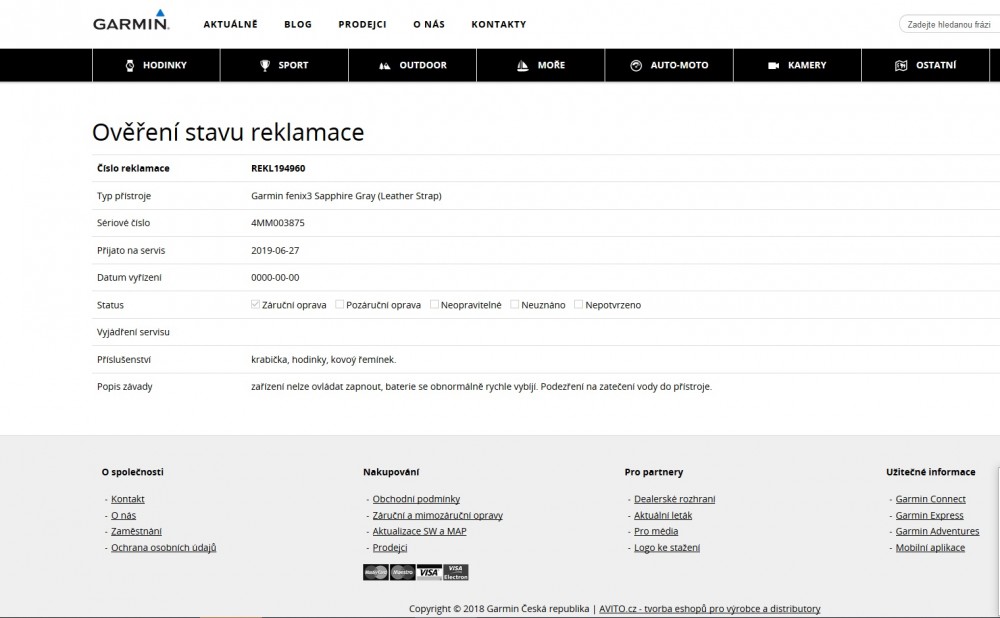The width and height of the screenshot is (1000, 618).
Task: Open the Hodinky watch category
Action: (156, 65)
